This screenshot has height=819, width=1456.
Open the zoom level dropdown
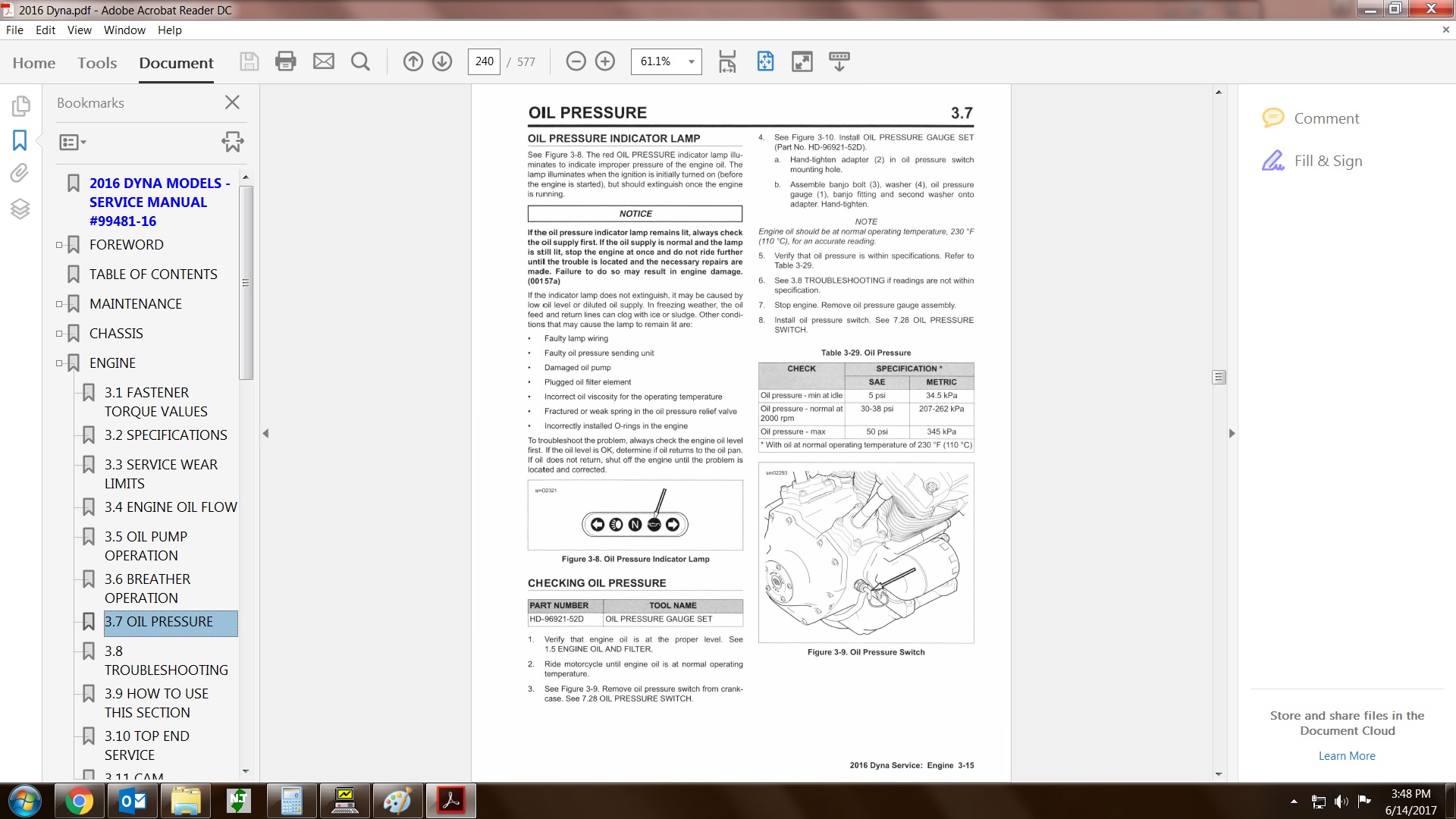[x=691, y=61]
